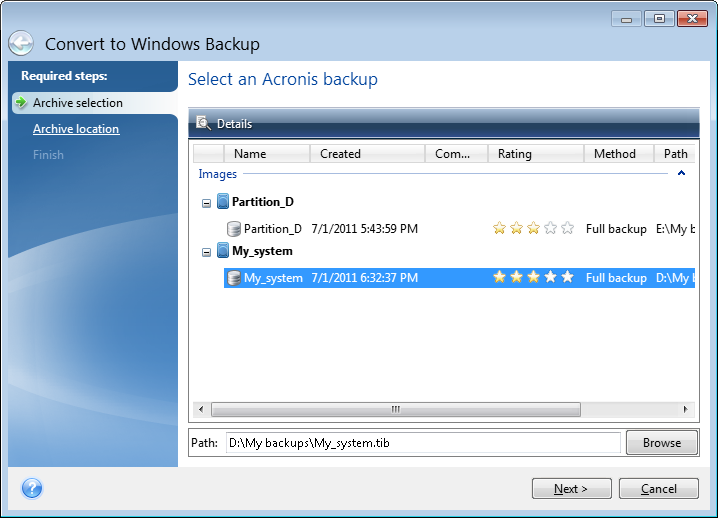This screenshot has width=718, height=518.
Task: Click the My_system group disk icon
Action: click(223, 251)
